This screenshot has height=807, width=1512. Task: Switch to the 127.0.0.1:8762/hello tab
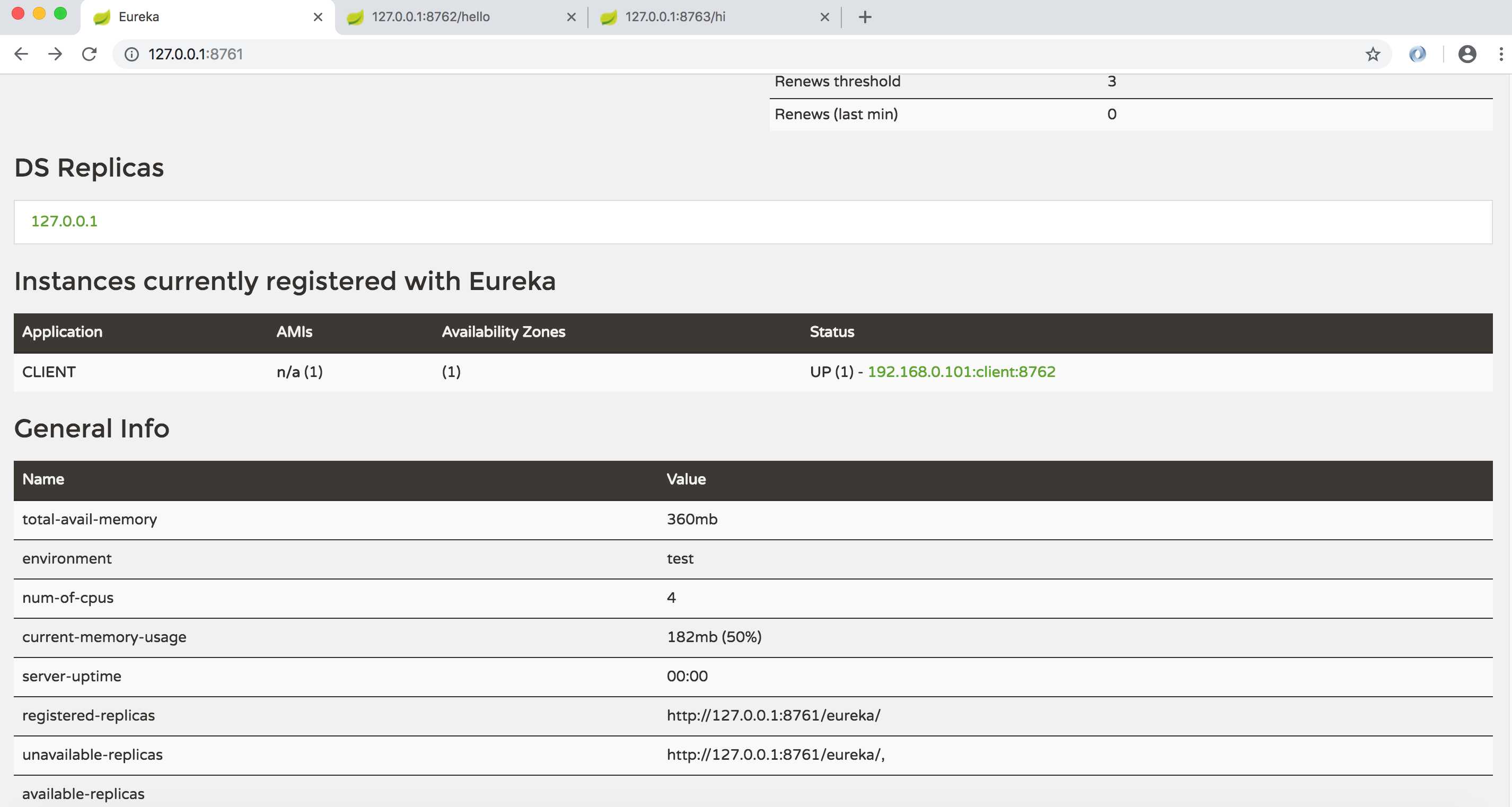[x=461, y=17]
